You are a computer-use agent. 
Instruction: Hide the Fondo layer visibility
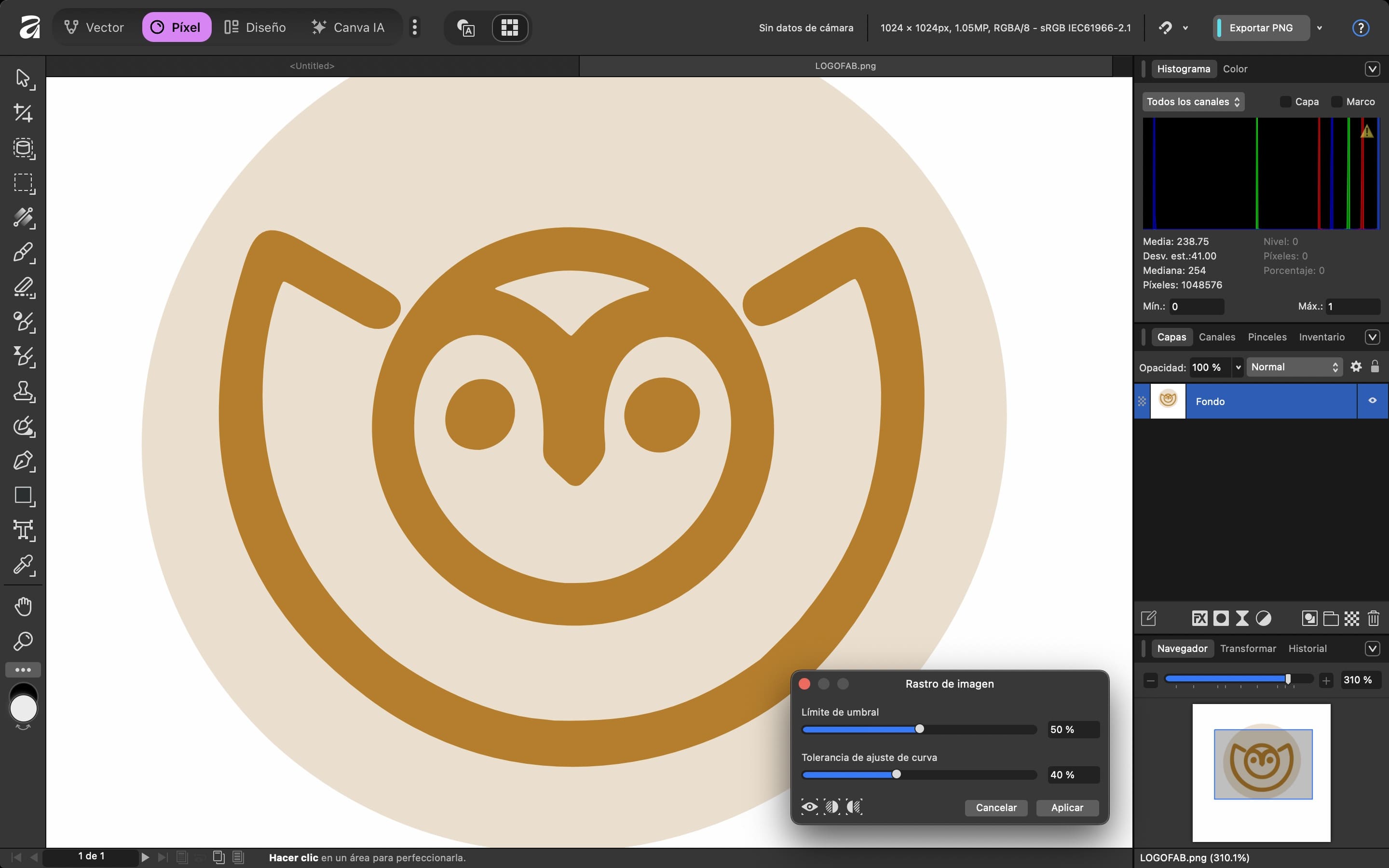[1372, 401]
